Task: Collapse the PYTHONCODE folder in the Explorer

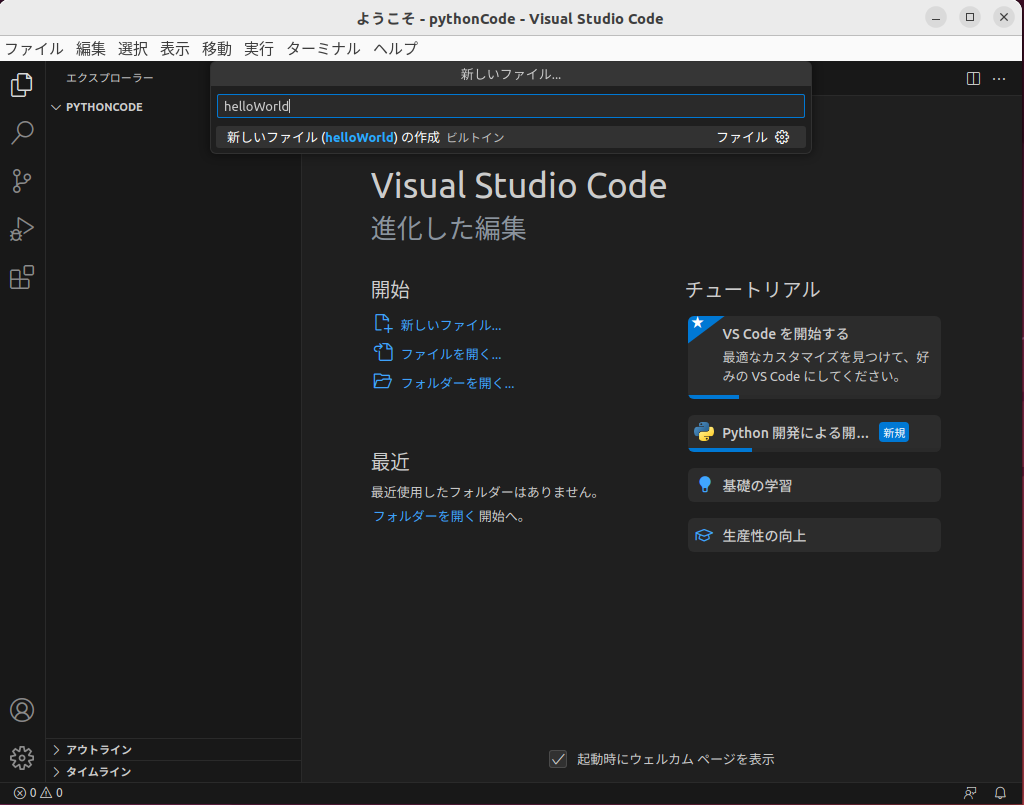Action: (x=57, y=107)
